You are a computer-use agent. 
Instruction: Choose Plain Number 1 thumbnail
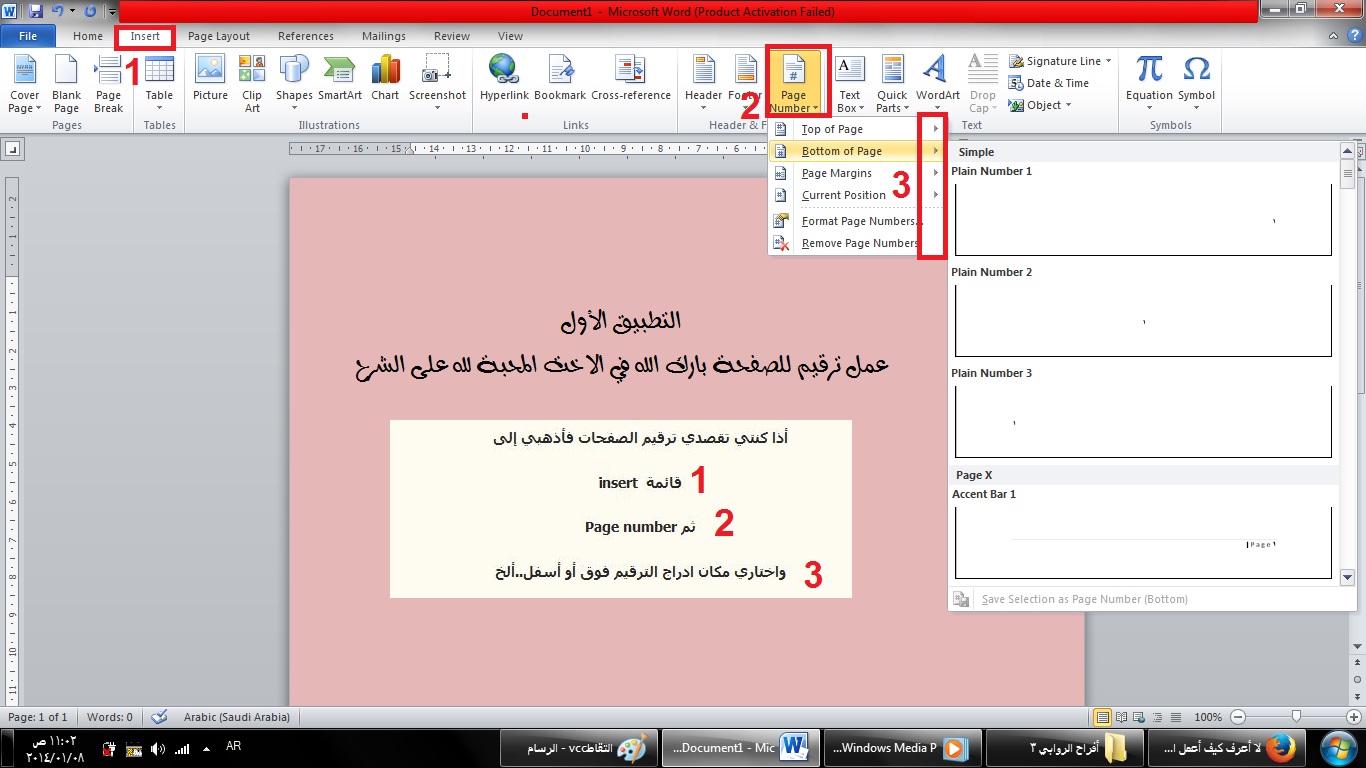(1143, 219)
